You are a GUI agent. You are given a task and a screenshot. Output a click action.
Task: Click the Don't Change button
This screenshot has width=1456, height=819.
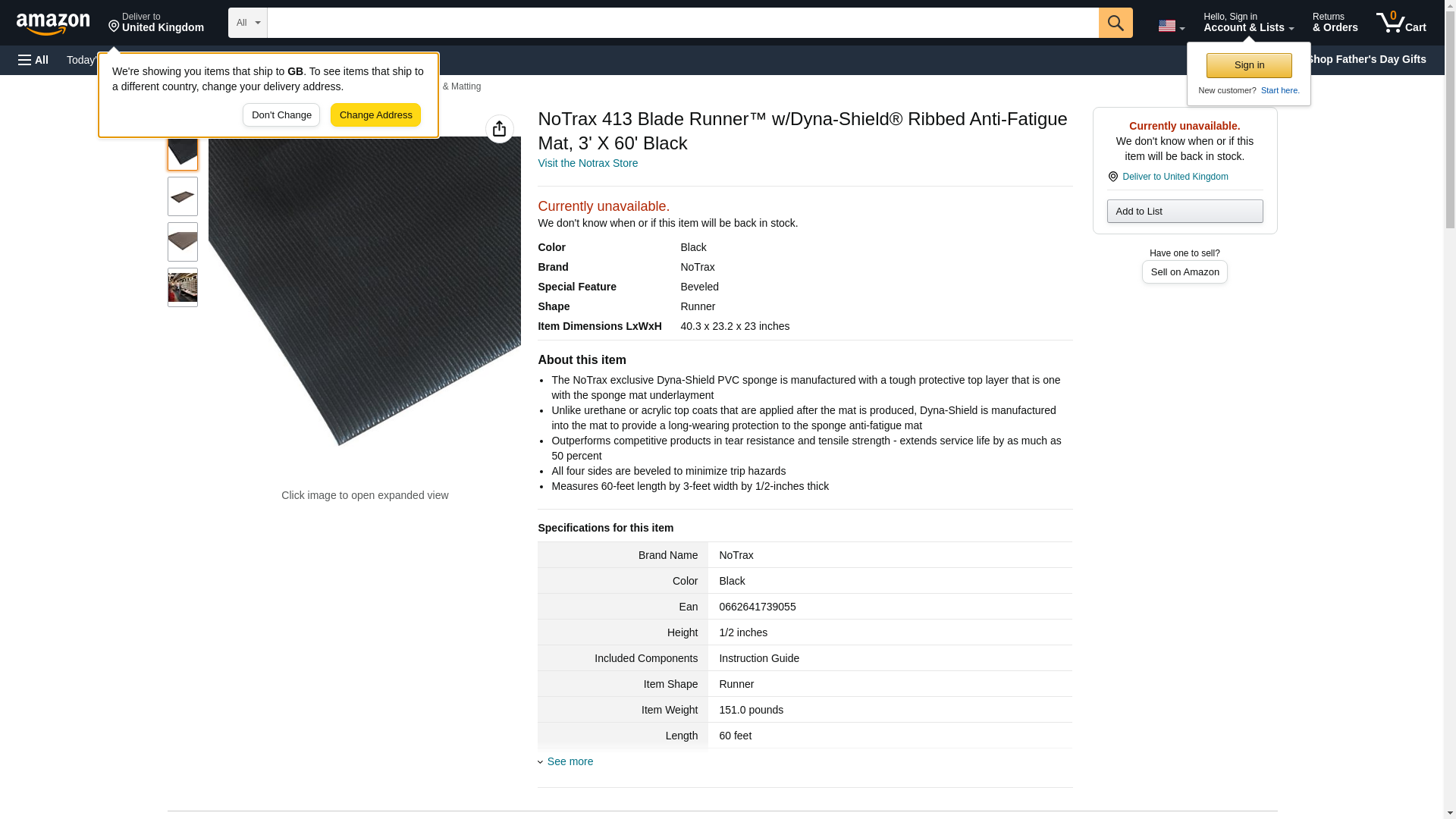click(281, 115)
